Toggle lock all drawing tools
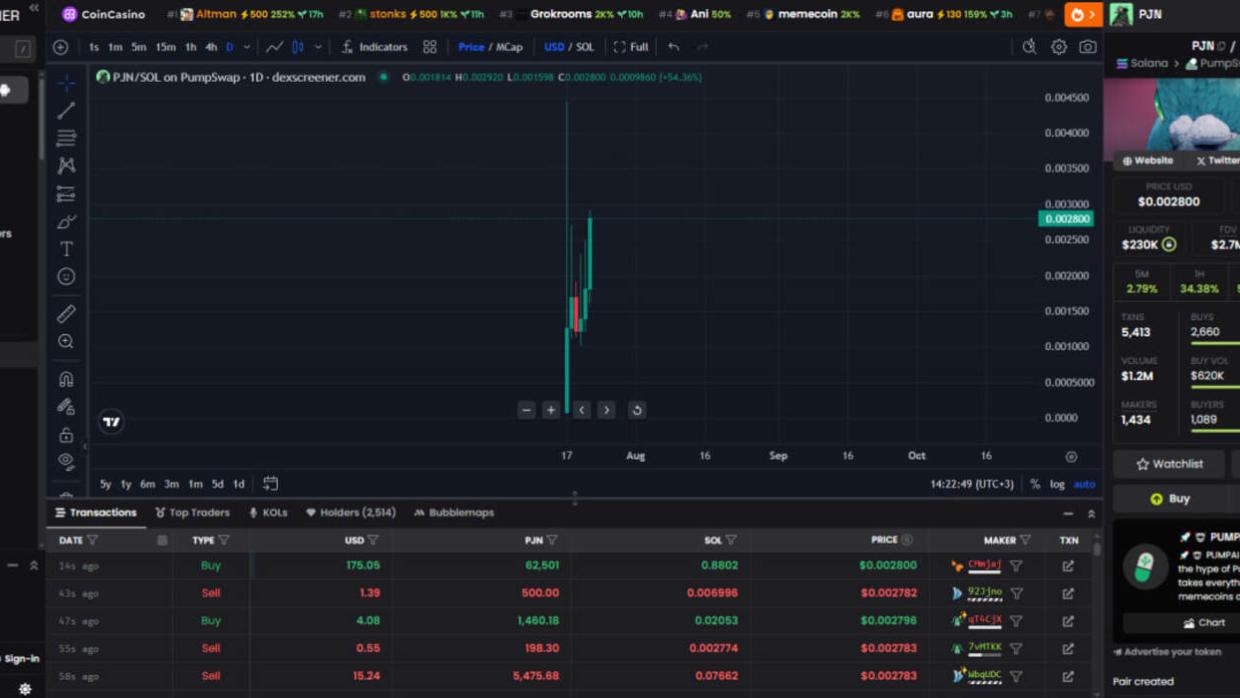1240x698 pixels. 66,435
